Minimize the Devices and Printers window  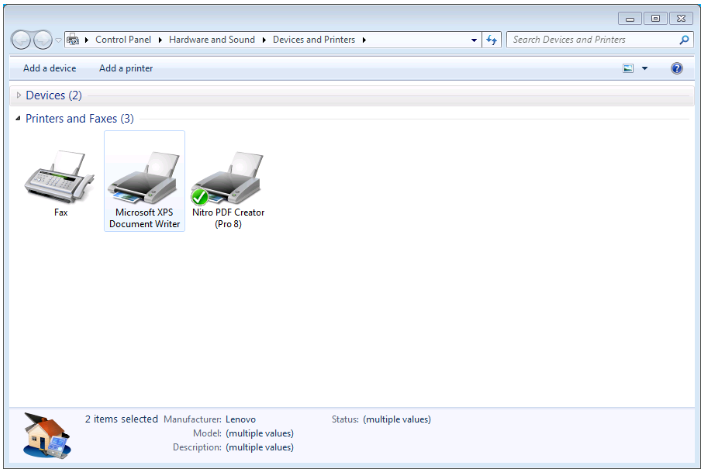coord(629,19)
